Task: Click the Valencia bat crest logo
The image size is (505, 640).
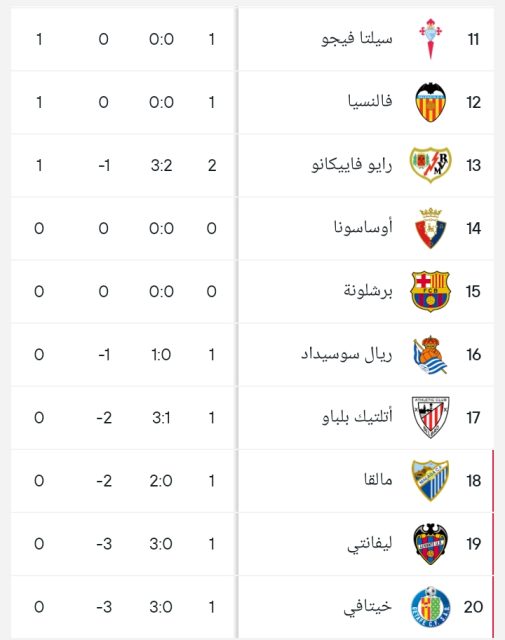Action: tap(430, 102)
